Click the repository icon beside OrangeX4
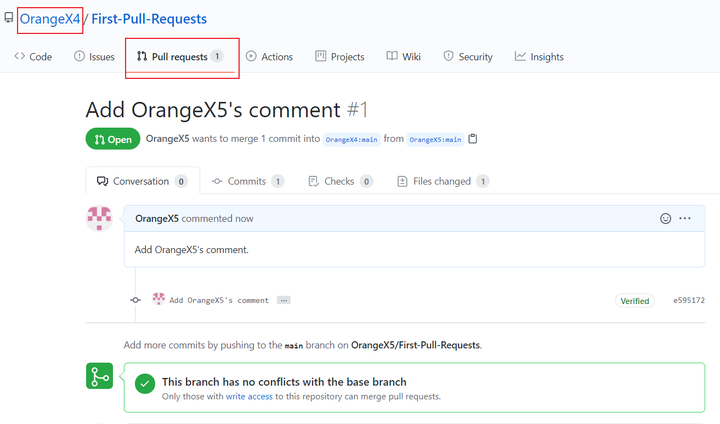 tap(9, 17)
